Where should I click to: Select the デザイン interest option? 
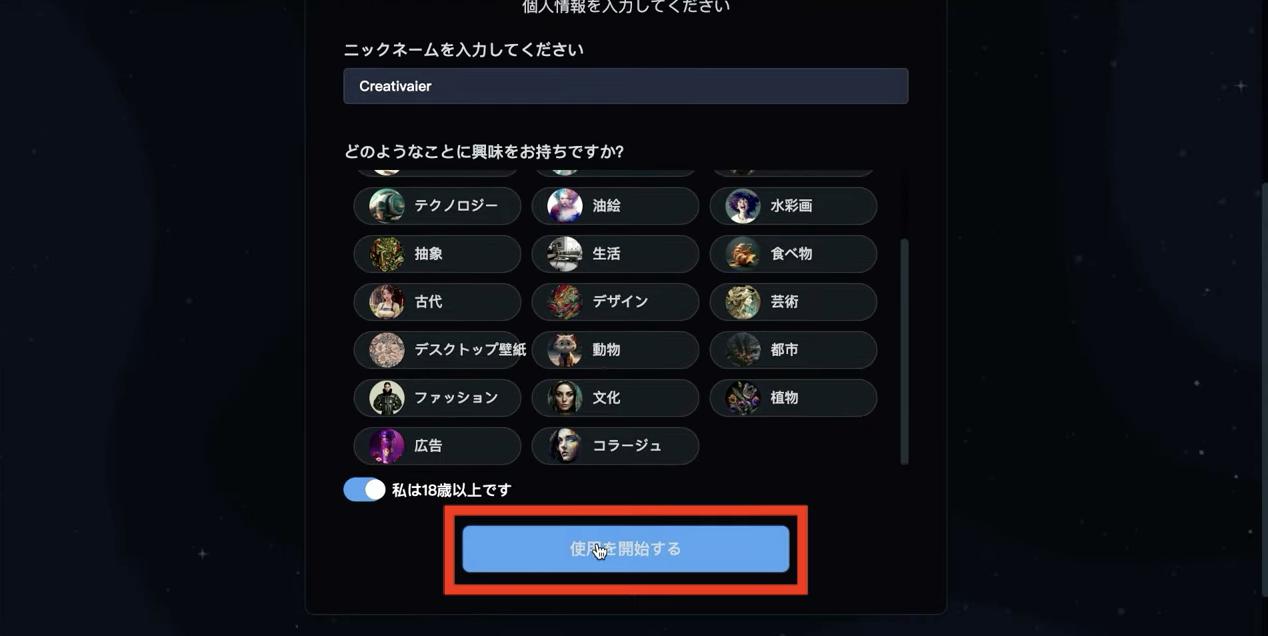615,302
